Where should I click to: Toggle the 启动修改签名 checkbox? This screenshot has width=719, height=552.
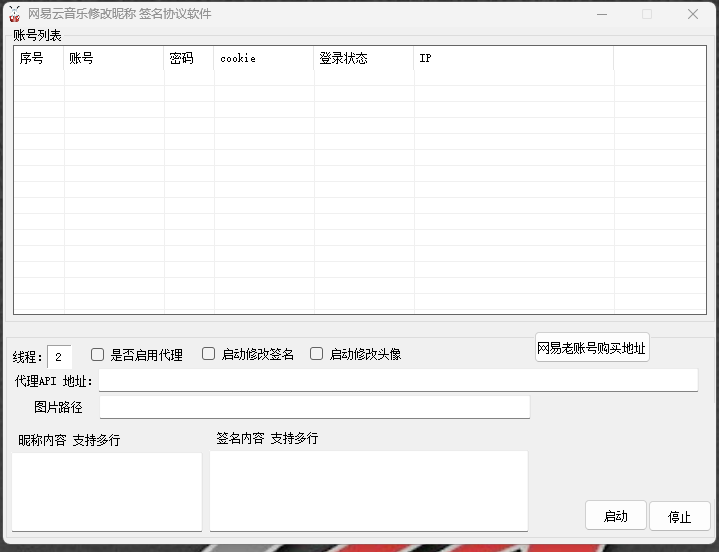209,354
